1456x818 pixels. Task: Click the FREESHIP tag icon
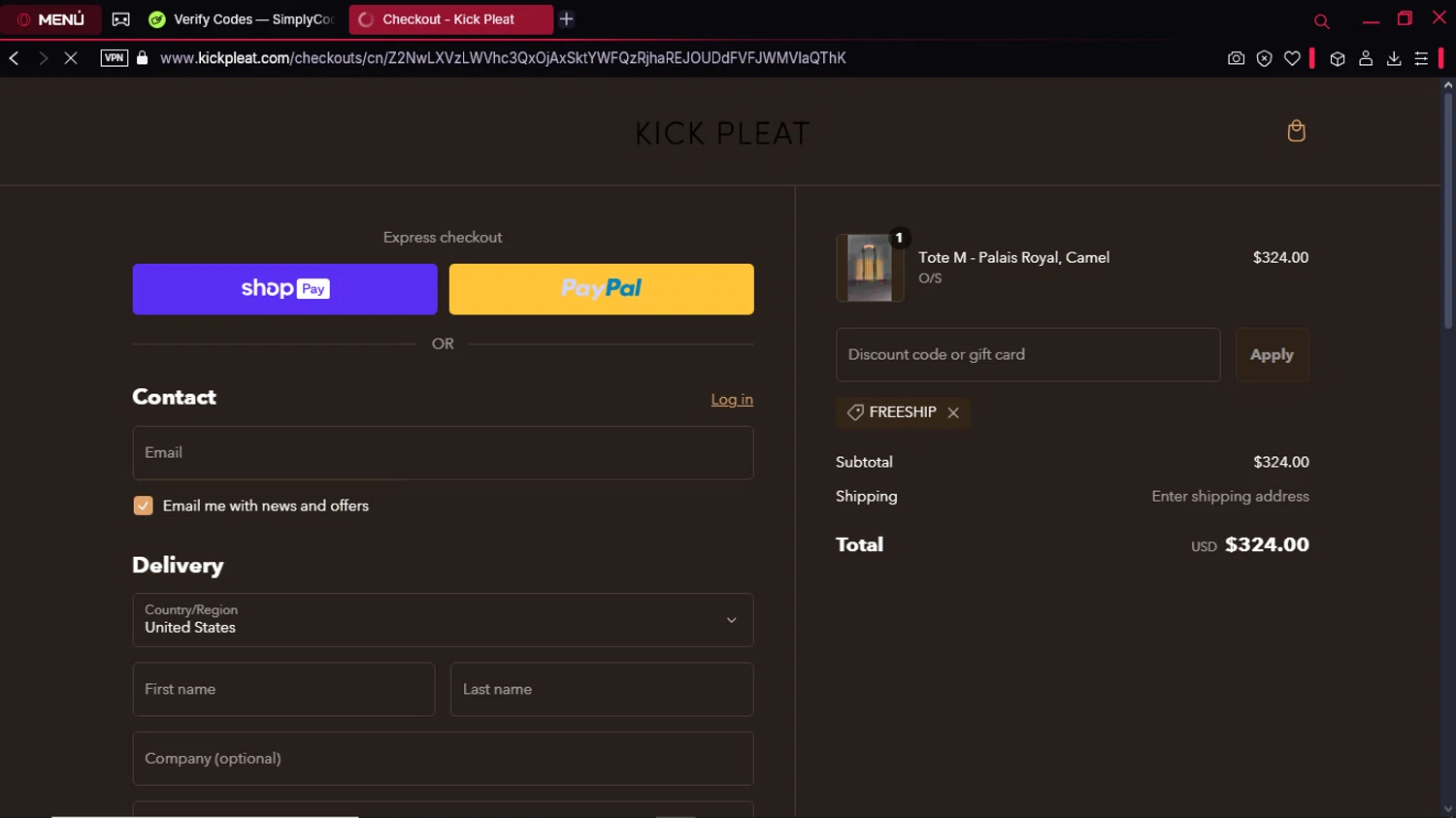pos(855,412)
